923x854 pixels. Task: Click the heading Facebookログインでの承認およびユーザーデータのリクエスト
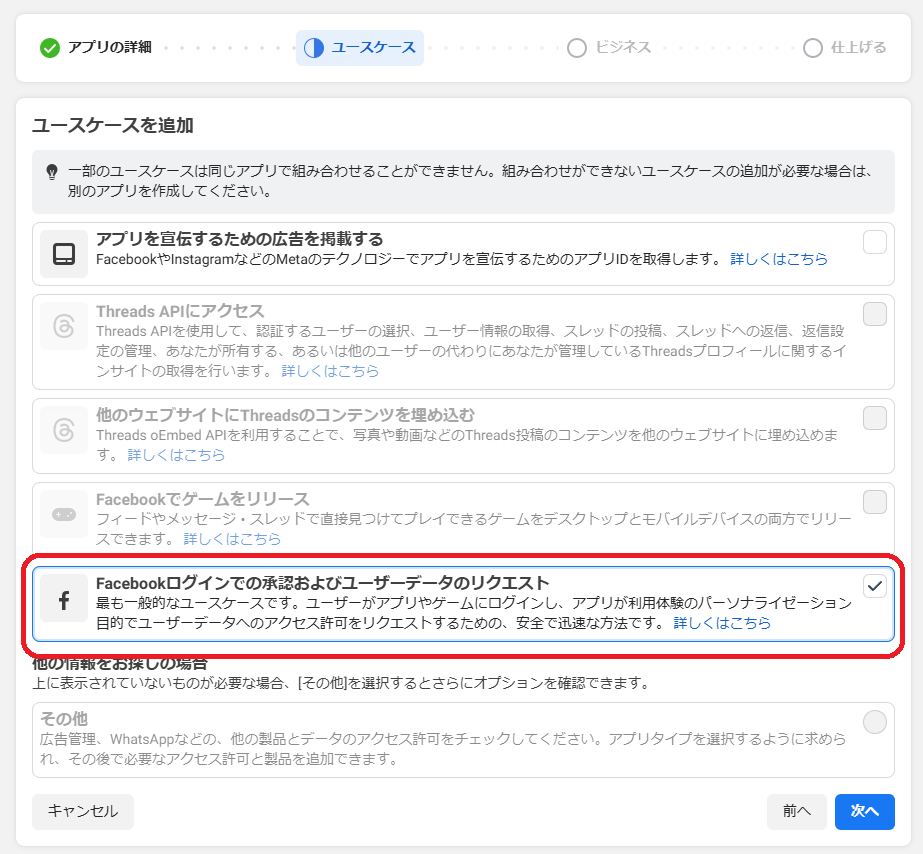pyautogui.click(x=323, y=583)
